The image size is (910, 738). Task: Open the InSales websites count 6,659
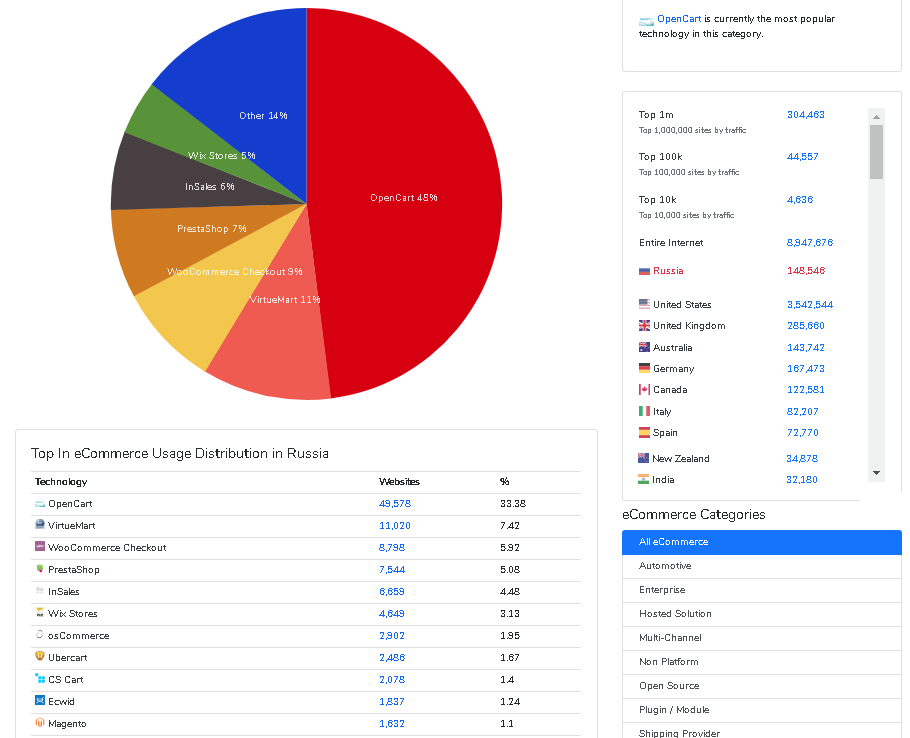pyautogui.click(x=392, y=592)
